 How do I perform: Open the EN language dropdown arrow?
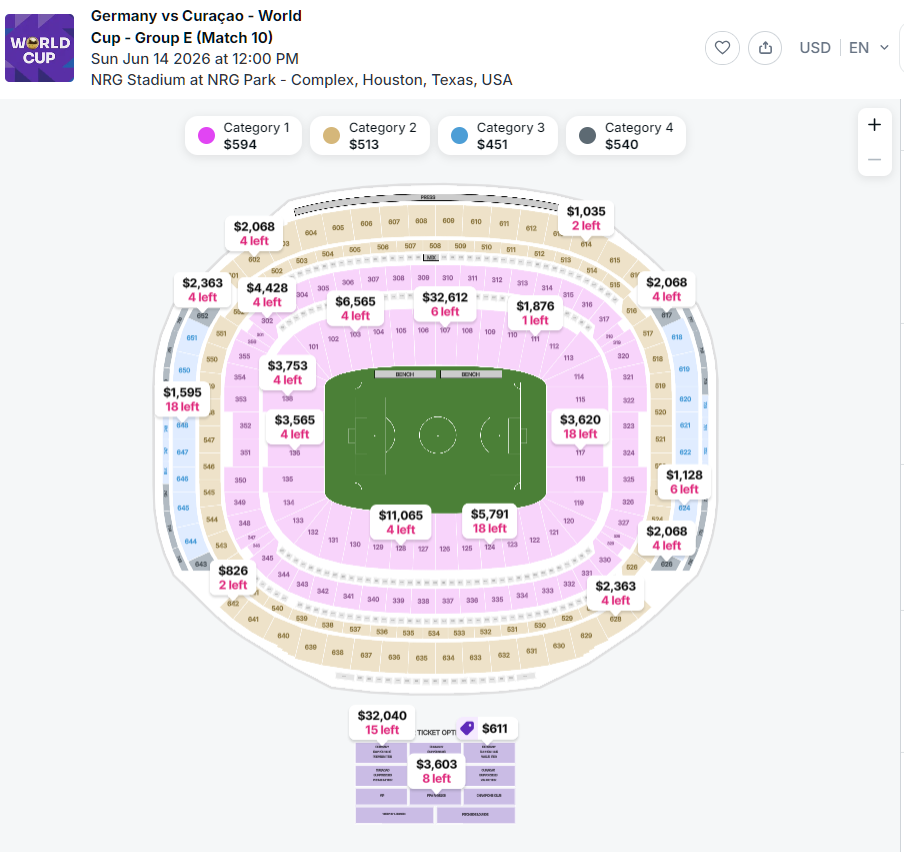884,48
